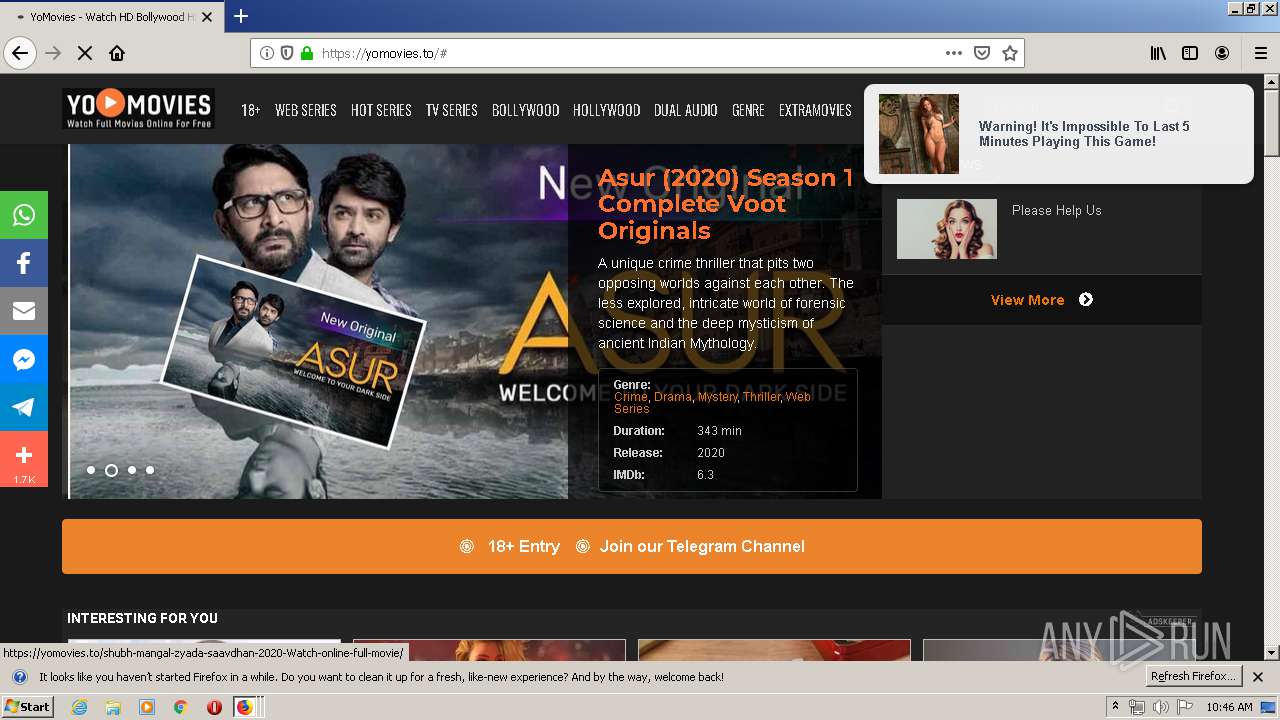Share via Messenger sidebar icon
This screenshot has width=1280, height=720.
point(24,359)
